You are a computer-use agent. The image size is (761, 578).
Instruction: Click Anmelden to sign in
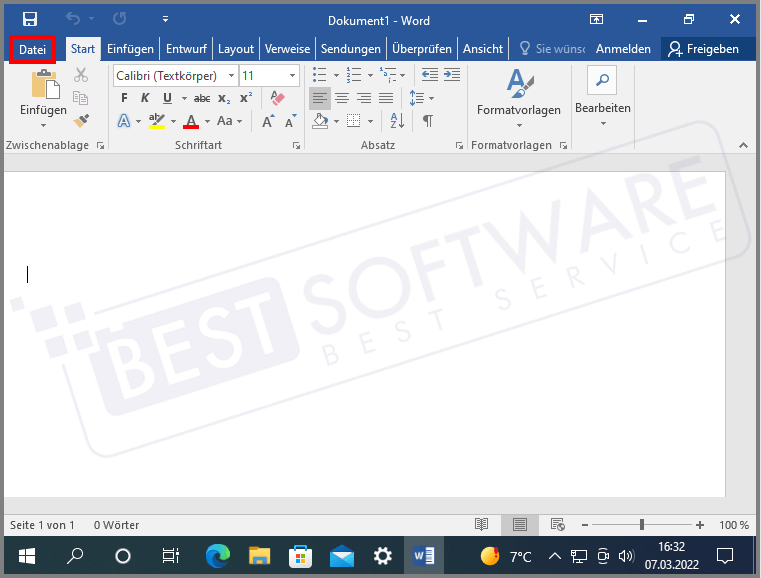[623, 49]
